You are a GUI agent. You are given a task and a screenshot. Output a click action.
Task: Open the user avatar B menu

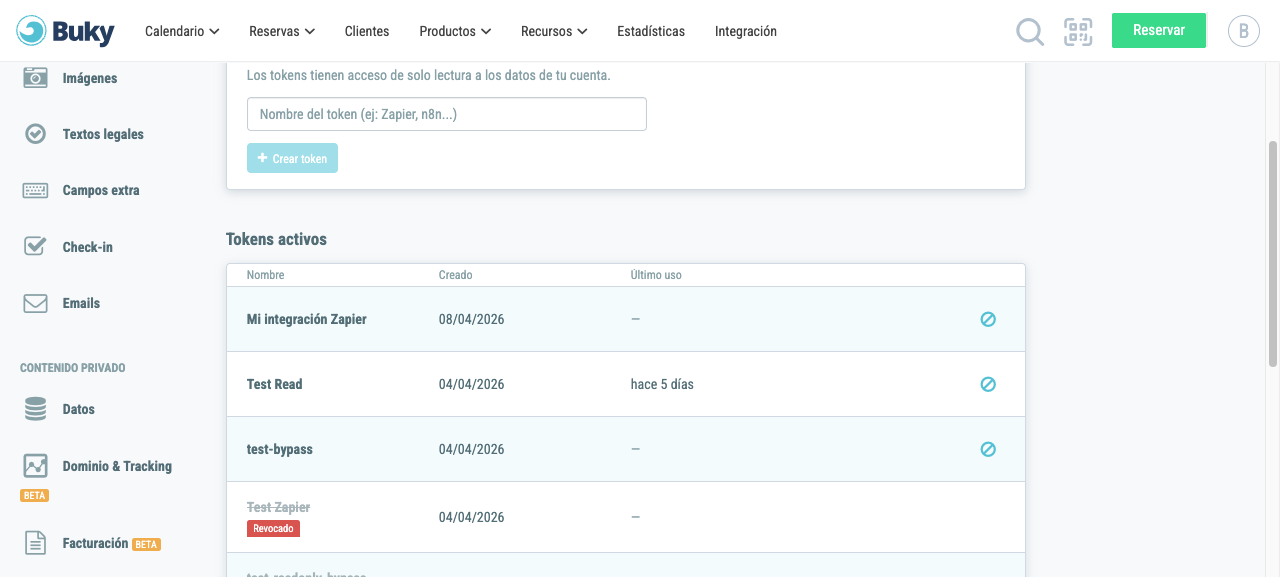point(1244,31)
